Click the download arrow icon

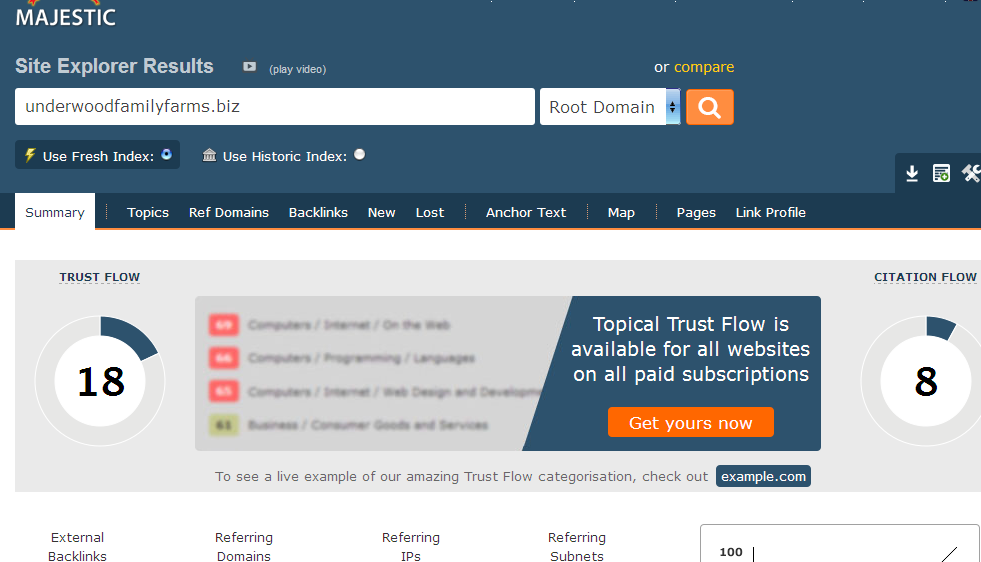click(x=912, y=173)
